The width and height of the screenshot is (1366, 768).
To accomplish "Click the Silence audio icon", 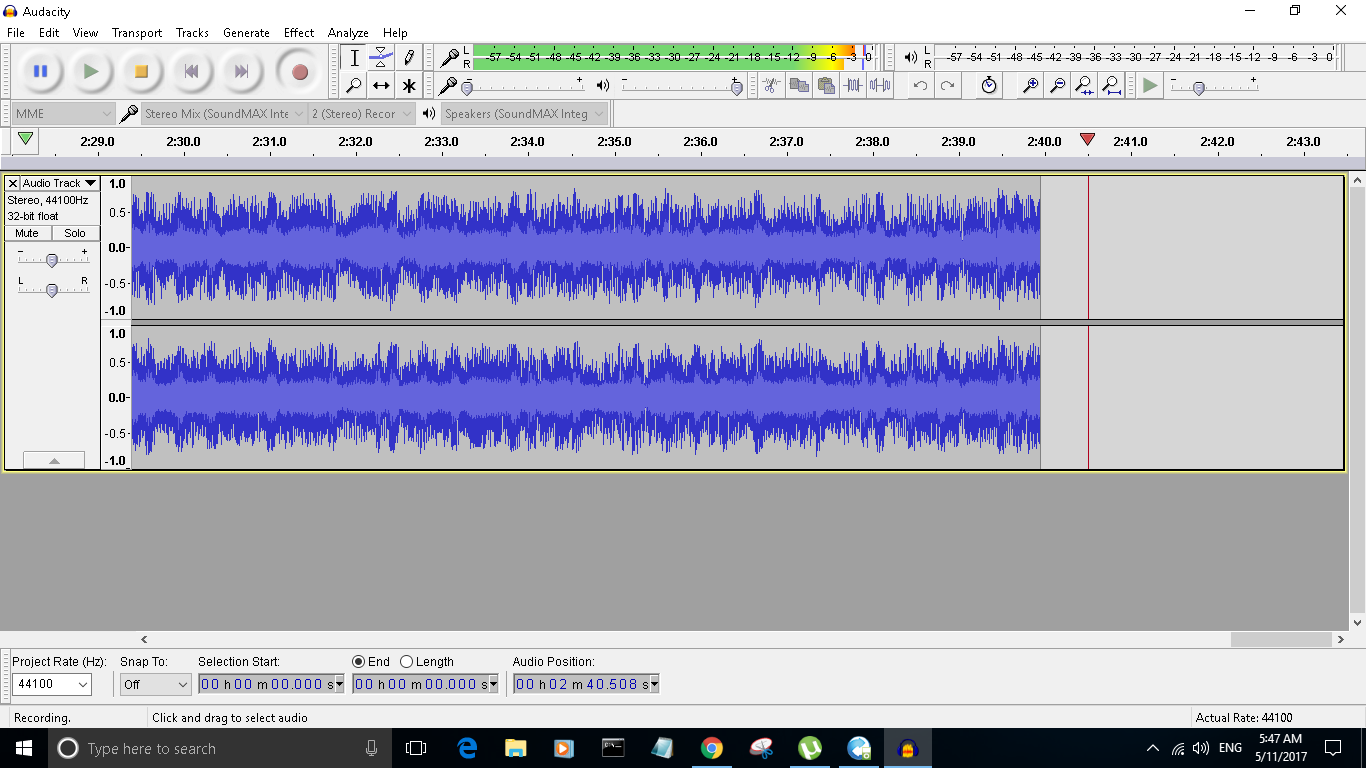I will coord(879,86).
